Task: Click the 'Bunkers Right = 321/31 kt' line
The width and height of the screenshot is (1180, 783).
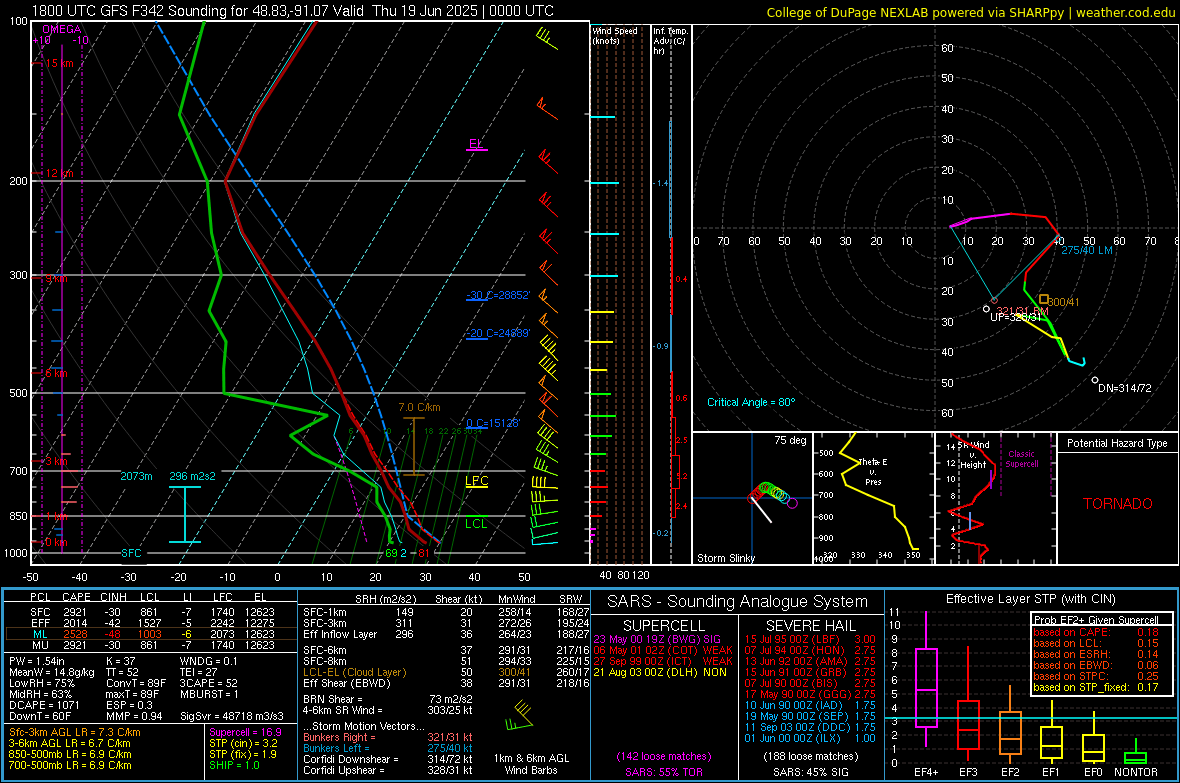Action: pyautogui.click(x=388, y=737)
